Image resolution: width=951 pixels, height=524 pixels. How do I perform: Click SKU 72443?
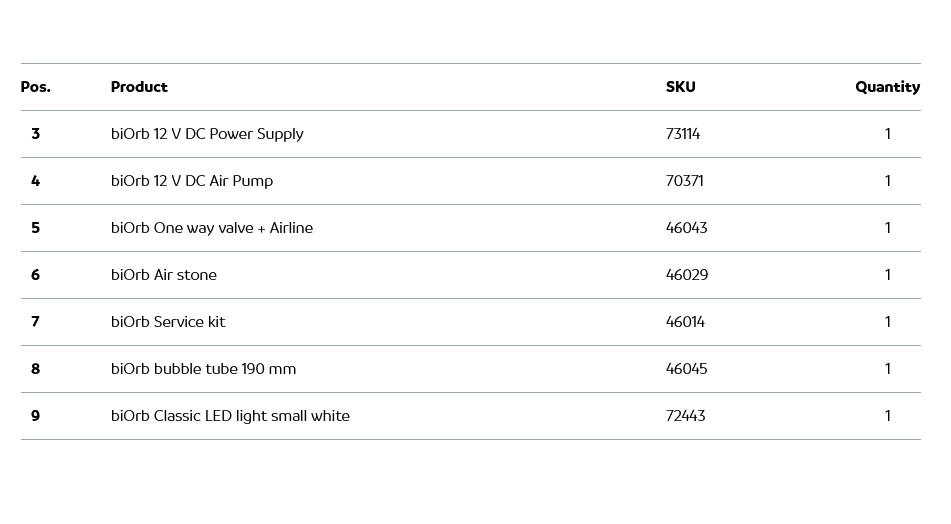pos(685,416)
